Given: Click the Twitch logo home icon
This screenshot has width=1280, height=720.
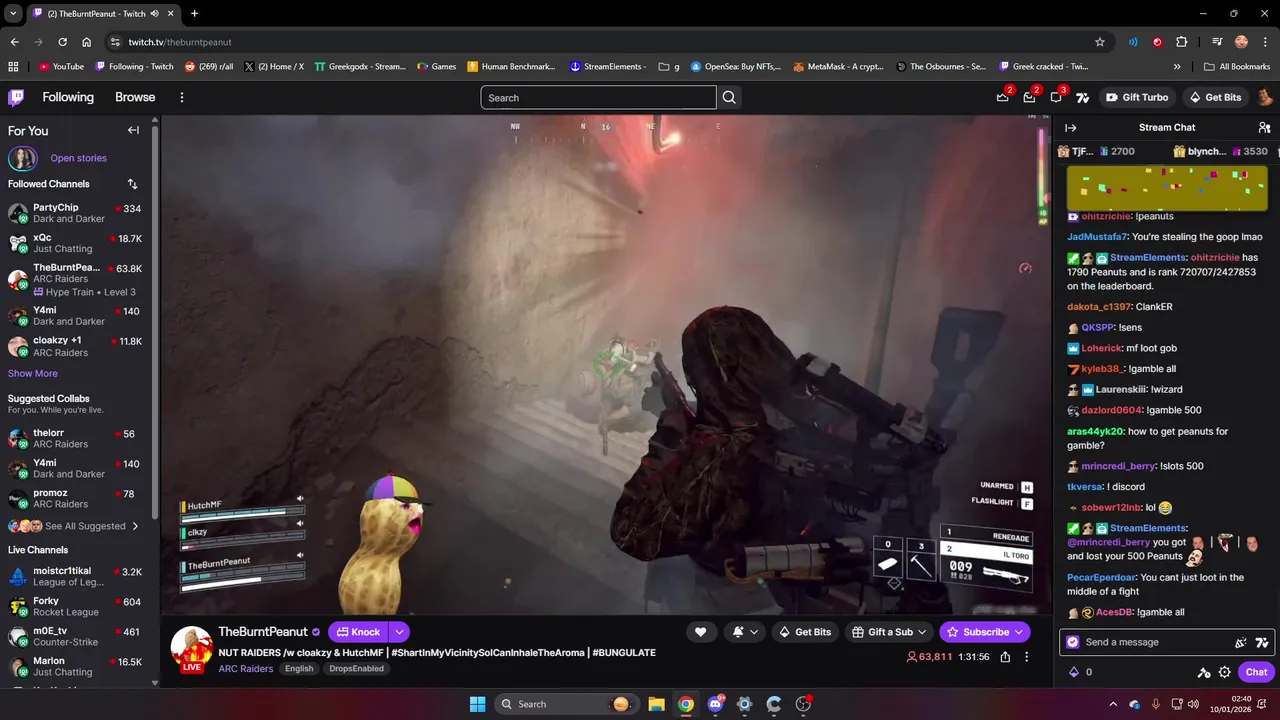Looking at the screenshot, I should tap(16, 97).
